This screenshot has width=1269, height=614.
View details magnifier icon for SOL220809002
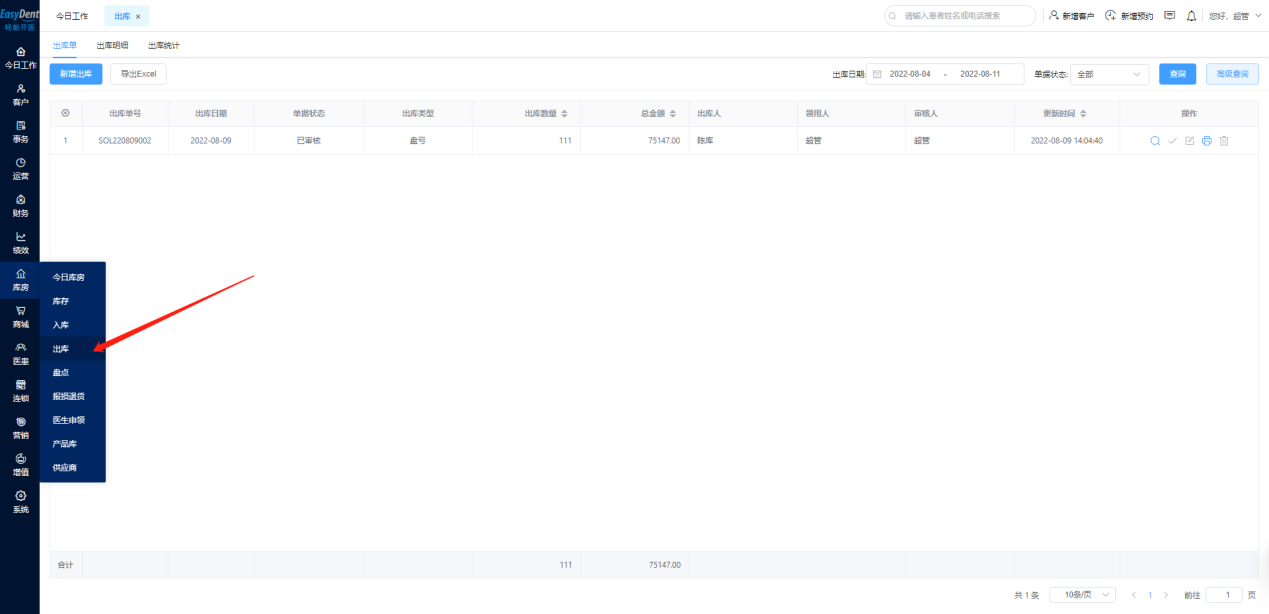[1155, 141]
